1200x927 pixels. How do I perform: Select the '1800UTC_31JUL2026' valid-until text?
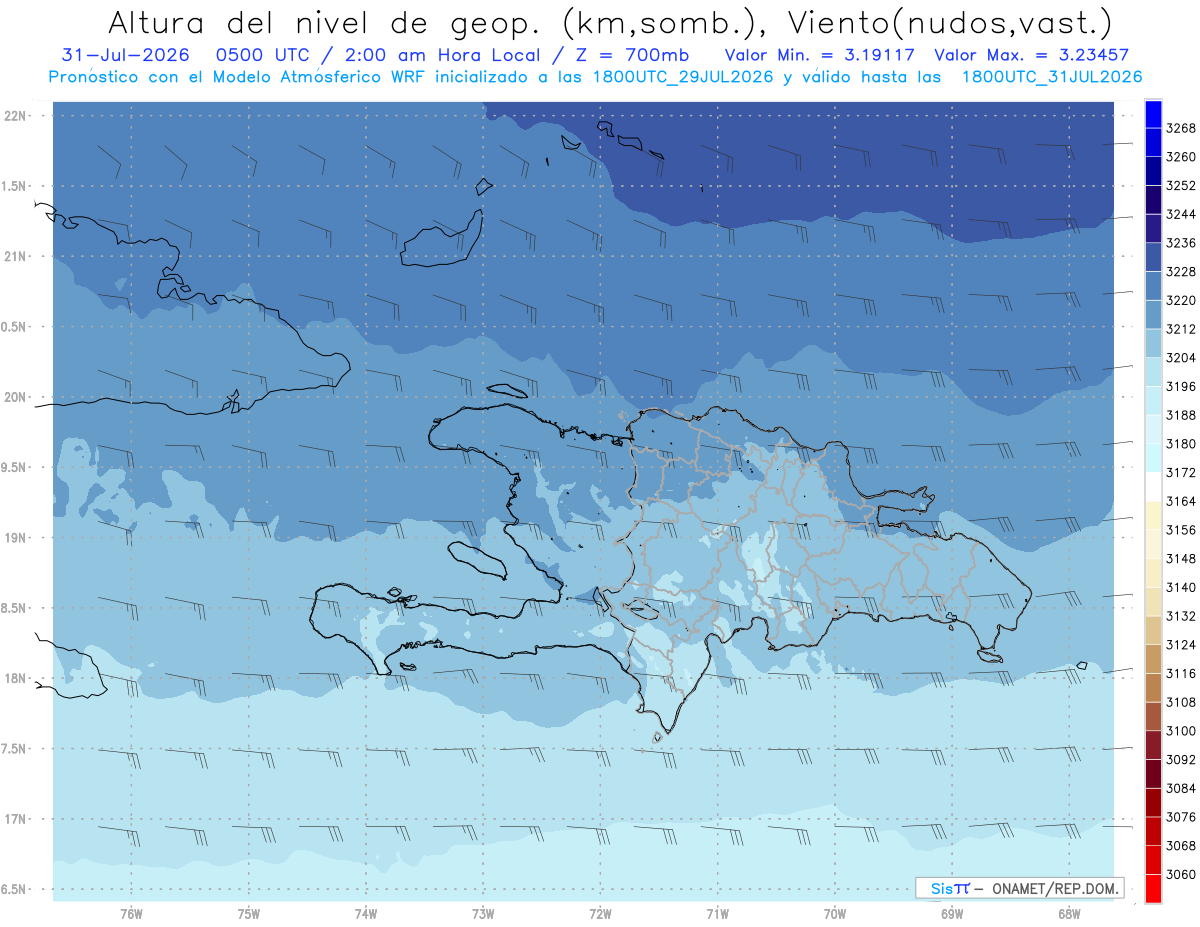pyautogui.click(x=1052, y=77)
